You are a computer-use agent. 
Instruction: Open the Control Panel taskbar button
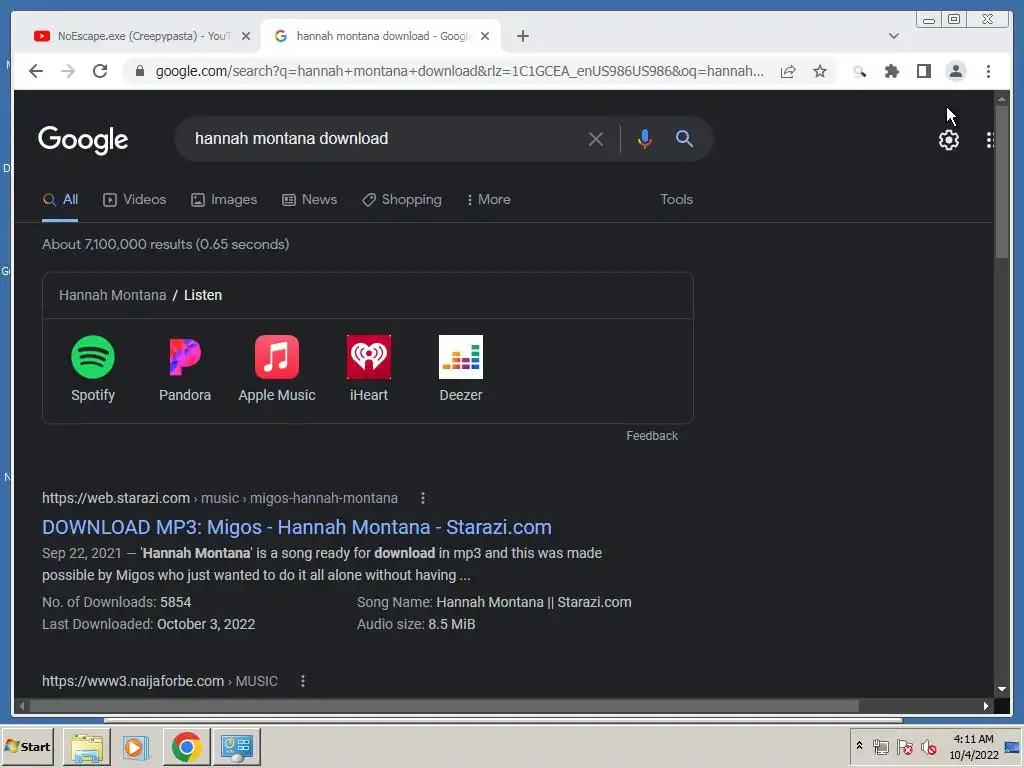(x=236, y=746)
